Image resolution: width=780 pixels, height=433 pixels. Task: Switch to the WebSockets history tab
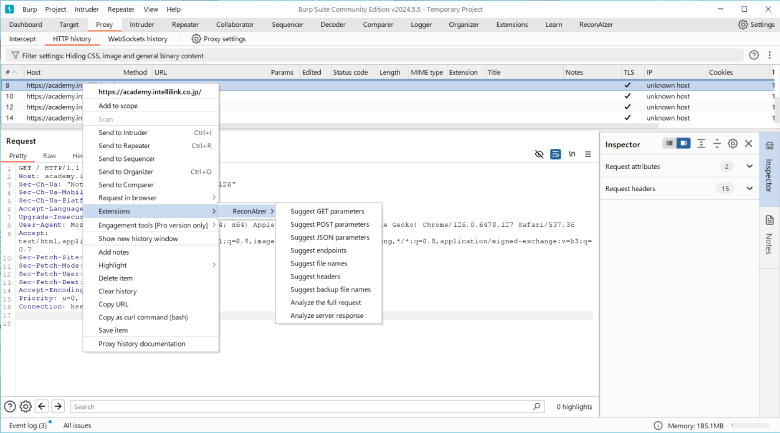(x=138, y=39)
